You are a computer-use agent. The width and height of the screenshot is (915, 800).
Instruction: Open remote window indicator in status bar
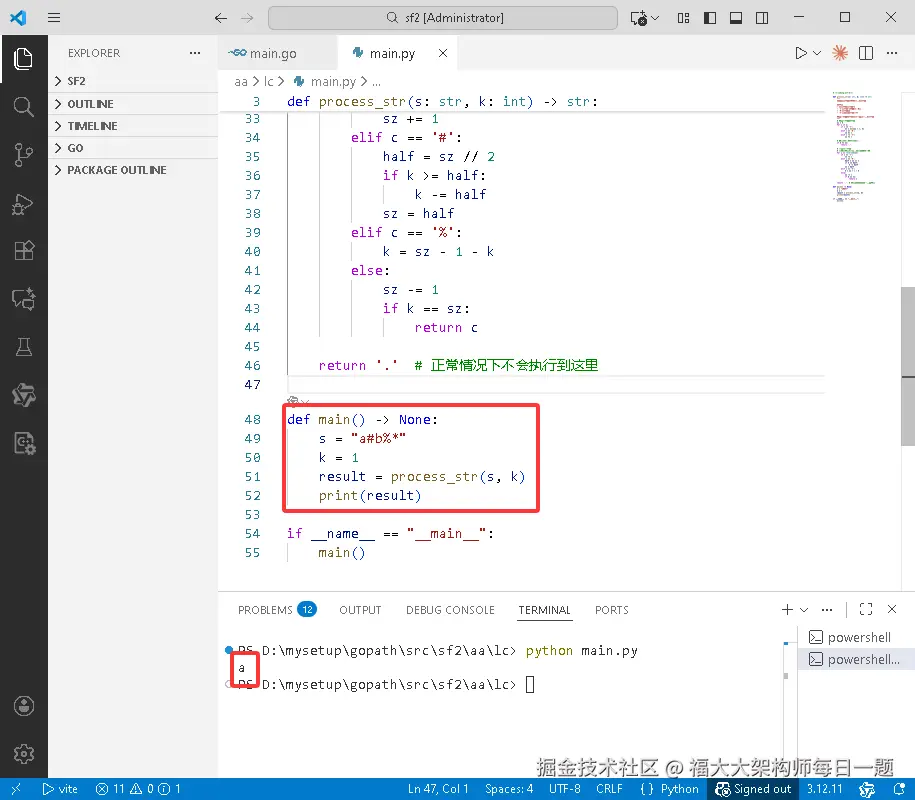(x=16, y=789)
